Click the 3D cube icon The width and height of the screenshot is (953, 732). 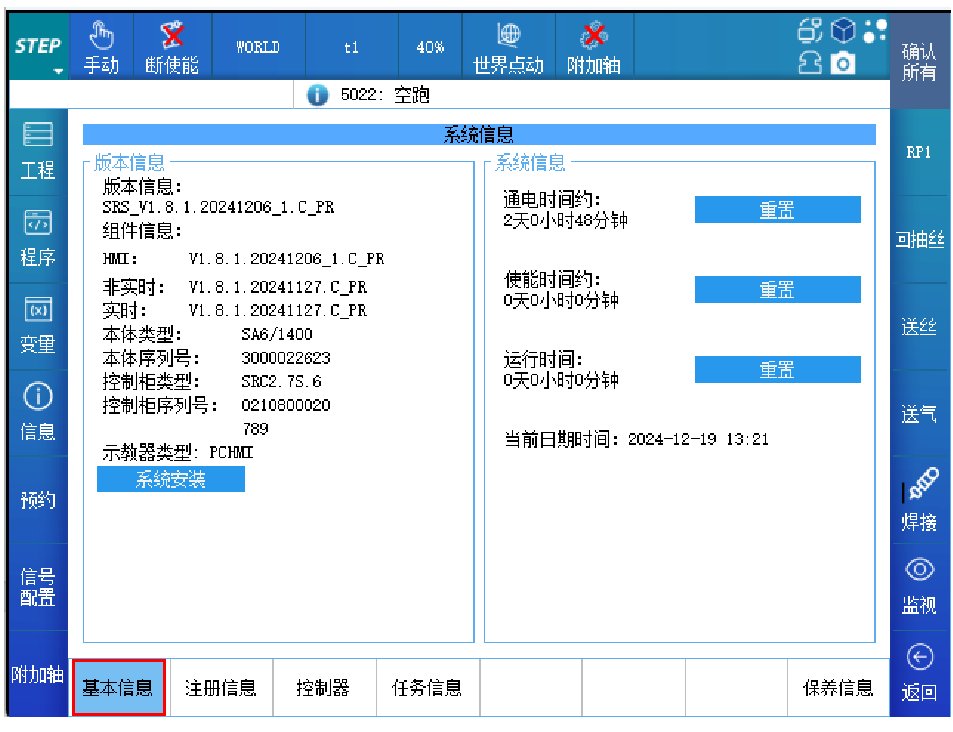[x=844, y=32]
